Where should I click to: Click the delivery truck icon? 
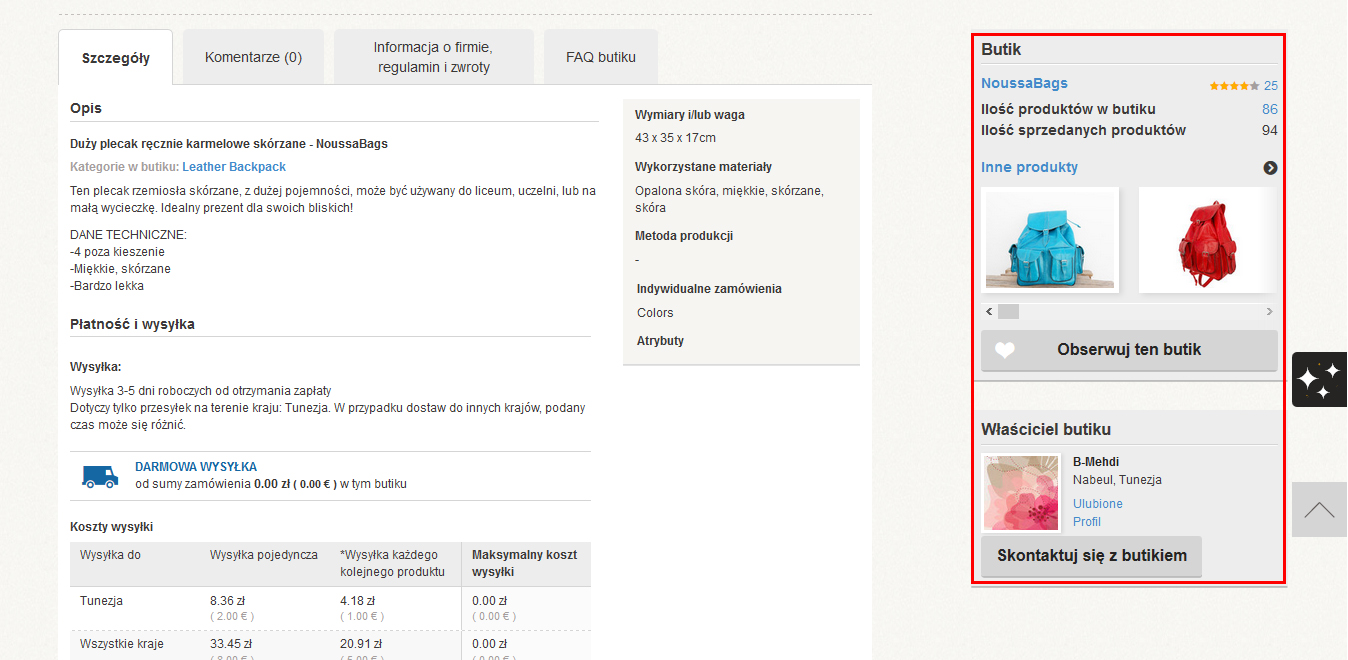[x=100, y=477]
